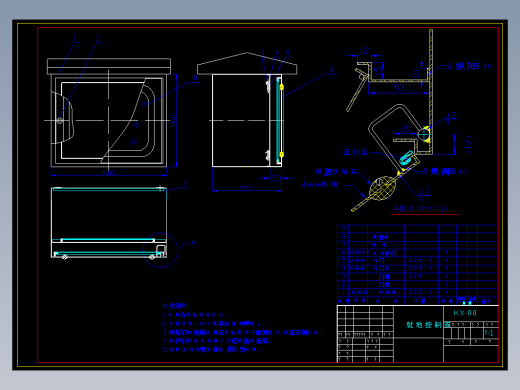The height and width of the screenshot is (390, 520).
Task: Click the 350 width dimension of side view
Action: click(x=246, y=188)
